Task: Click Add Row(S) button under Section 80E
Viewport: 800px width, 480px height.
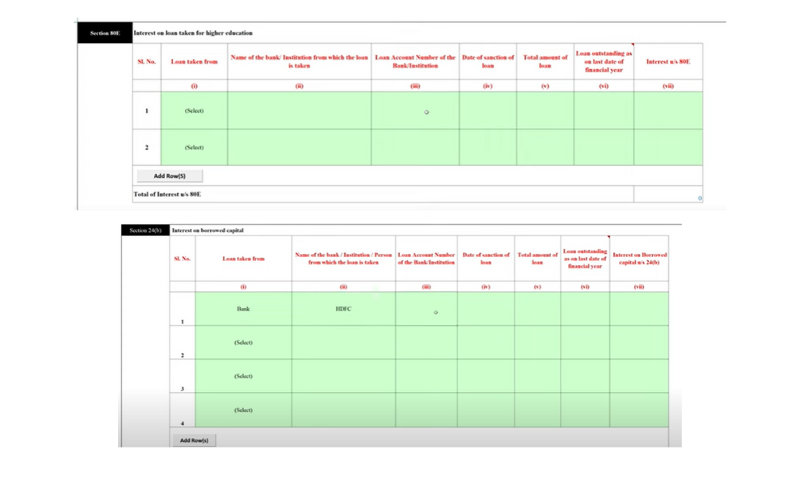Action: pos(169,176)
